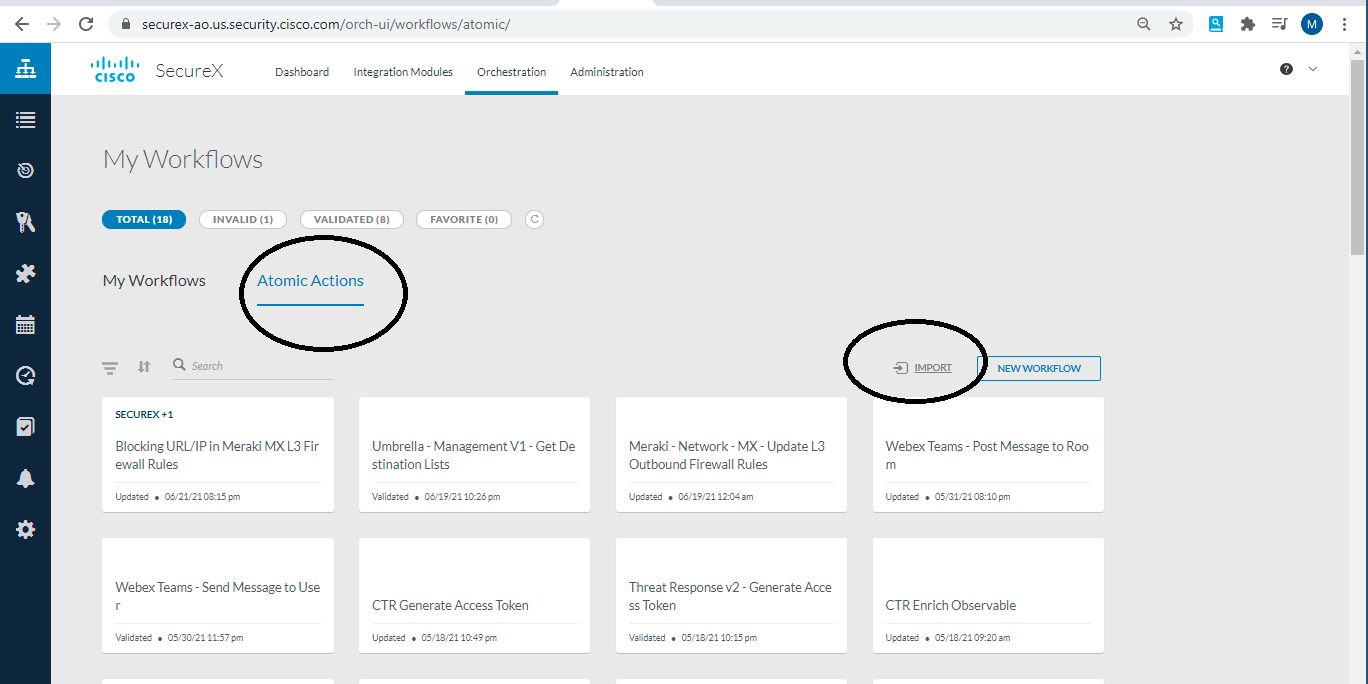Click the IMPORT link
This screenshot has width=1368, height=684.
tap(923, 368)
